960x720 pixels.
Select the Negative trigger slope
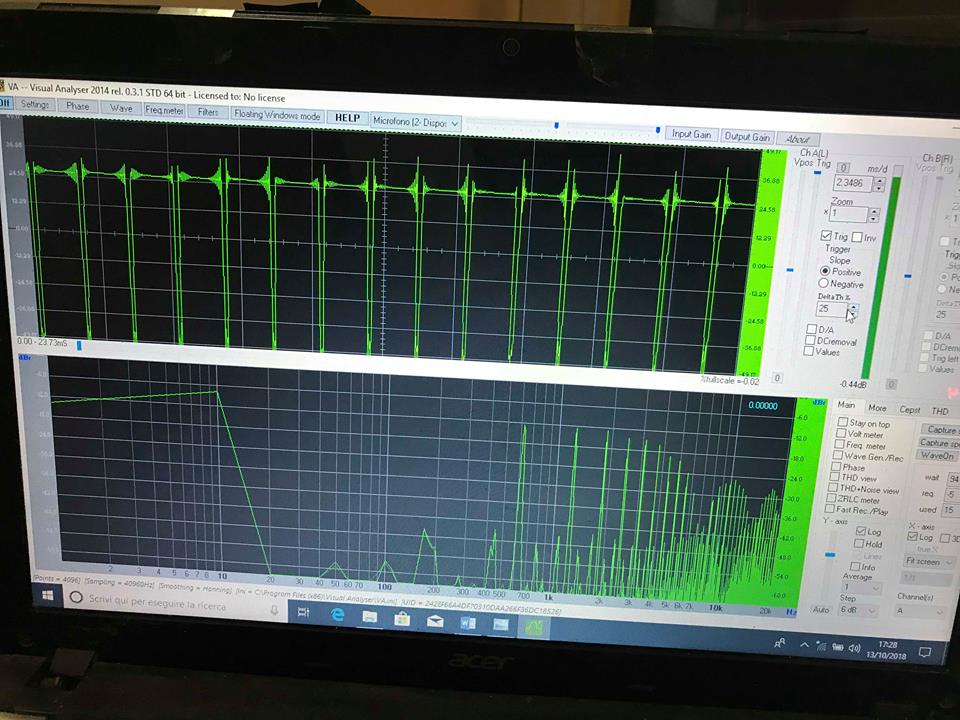coord(823,283)
